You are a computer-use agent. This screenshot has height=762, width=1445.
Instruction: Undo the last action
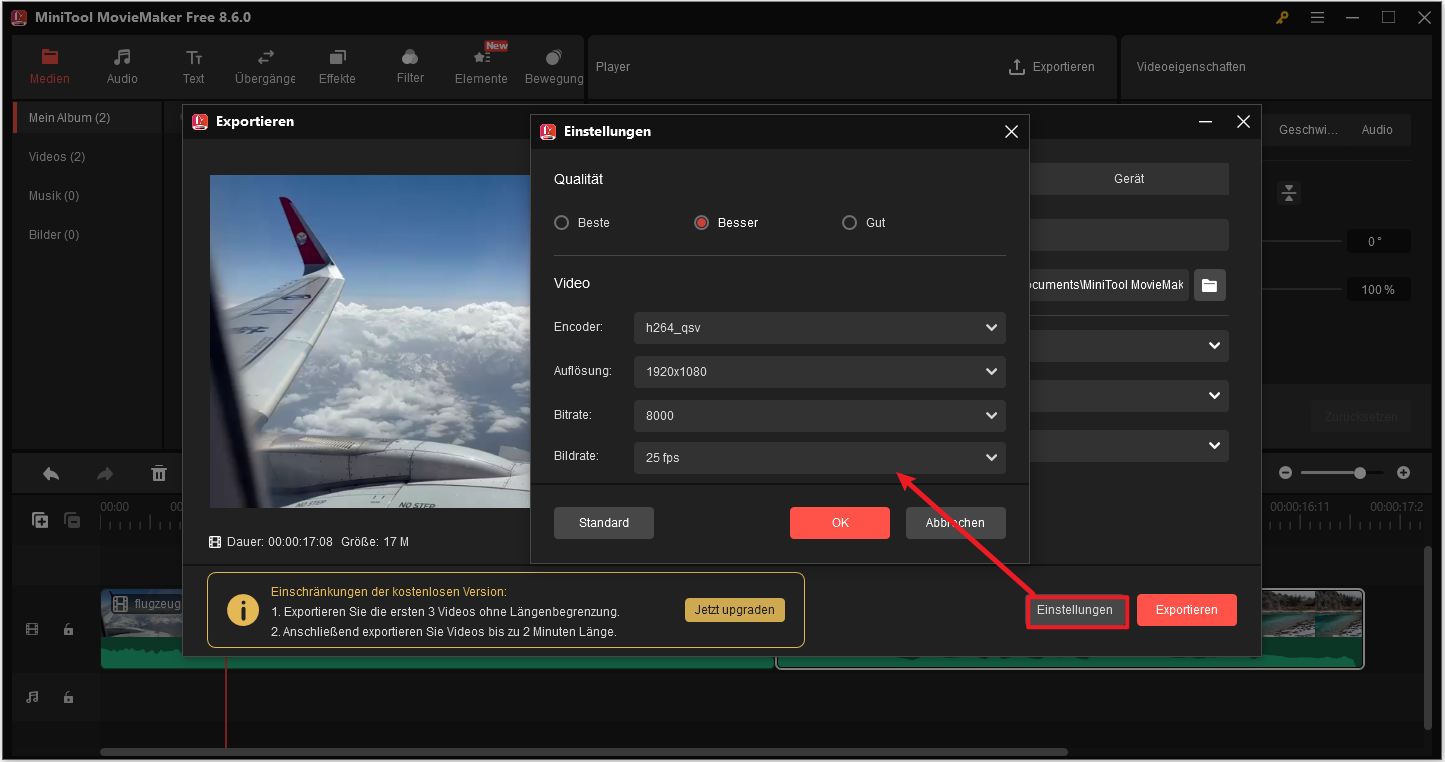50,472
